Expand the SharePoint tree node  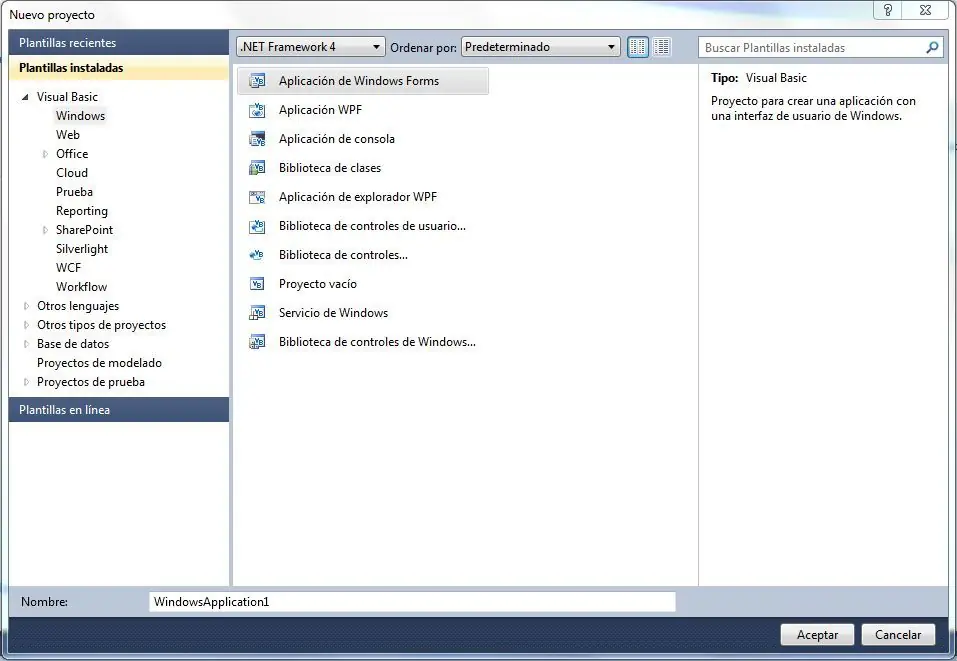45,230
